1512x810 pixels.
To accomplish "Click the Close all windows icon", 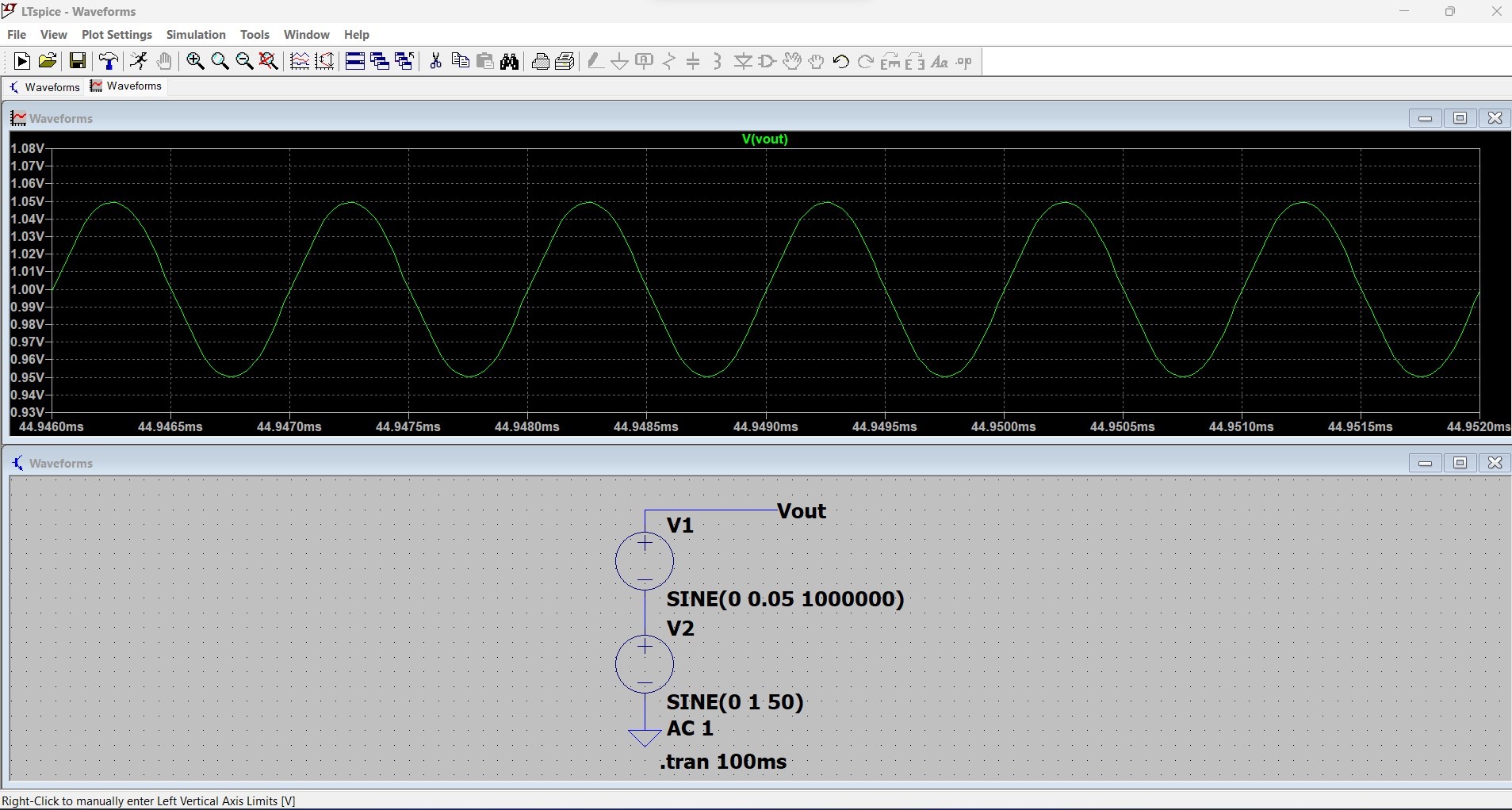I will click(404, 62).
